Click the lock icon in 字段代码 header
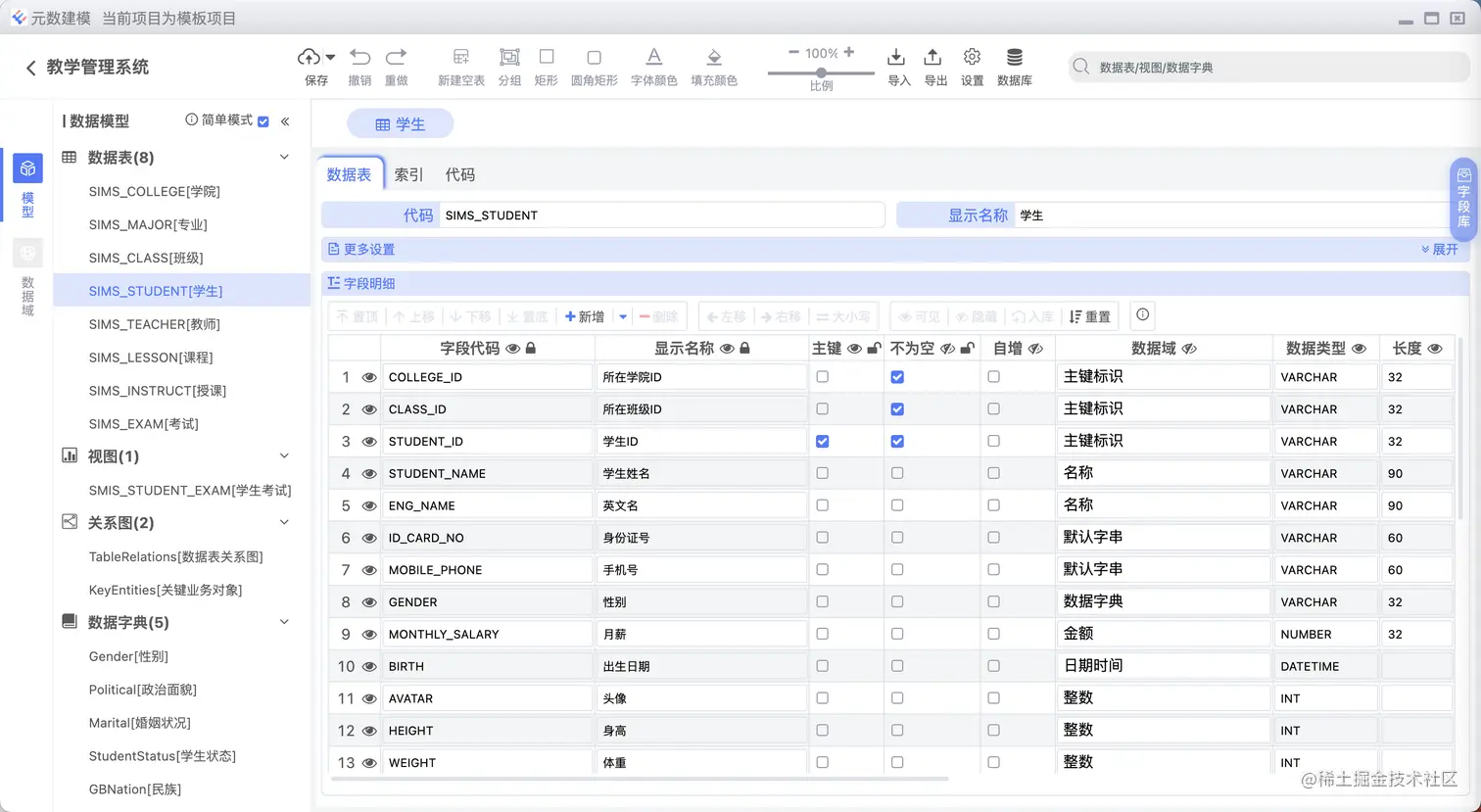1481x812 pixels. [x=531, y=349]
